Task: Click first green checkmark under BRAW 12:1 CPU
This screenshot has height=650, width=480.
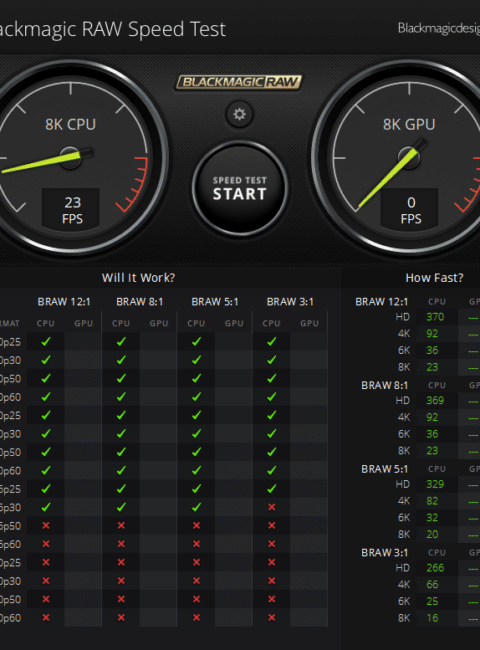Action: (46, 342)
